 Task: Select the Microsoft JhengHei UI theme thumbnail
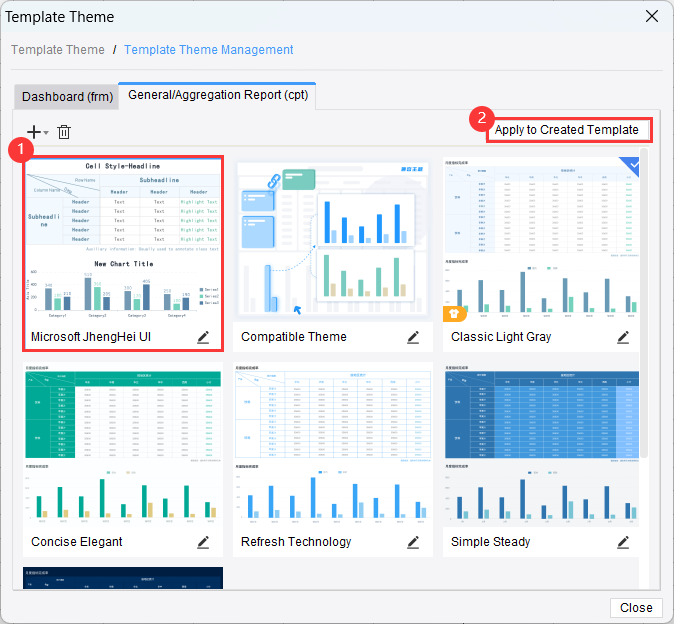click(123, 239)
